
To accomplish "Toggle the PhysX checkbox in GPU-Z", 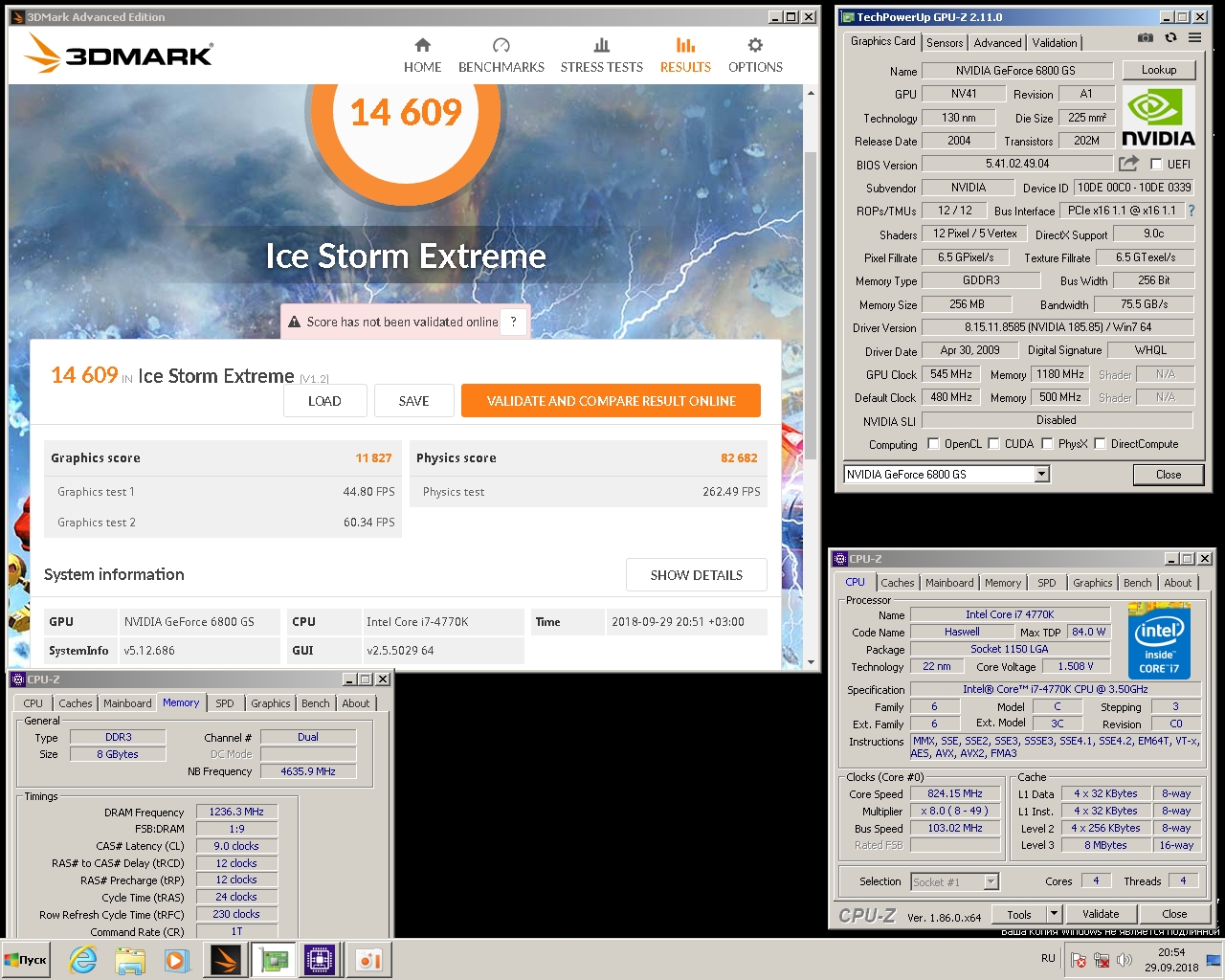I will 1047,443.
